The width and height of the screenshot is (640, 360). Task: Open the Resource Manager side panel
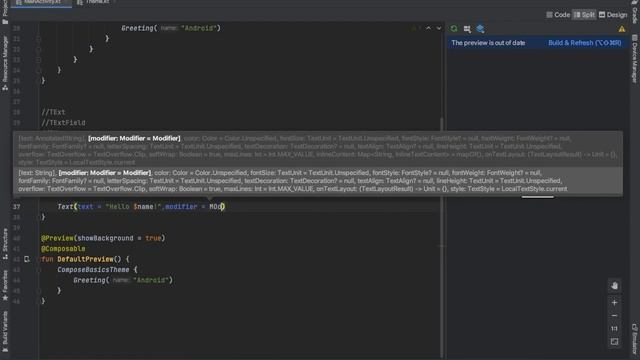(x=5, y=62)
